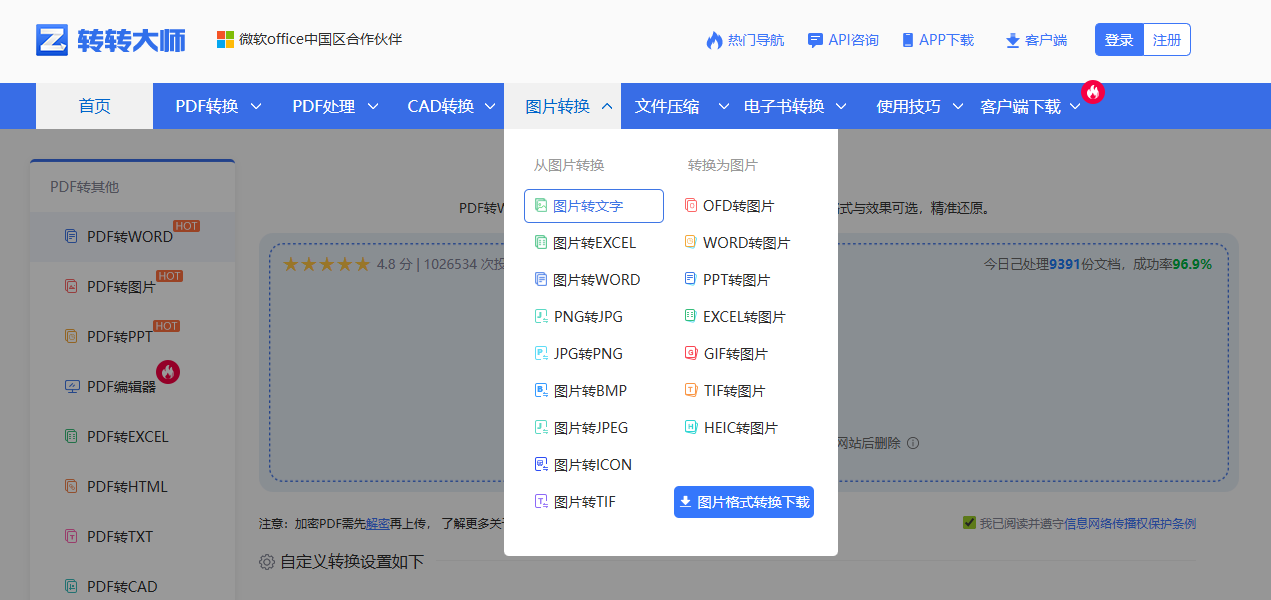This screenshot has width=1271, height=600.
Task: Expand the 使用技巧 dropdown chevron
Action: (x=958, y=106)
